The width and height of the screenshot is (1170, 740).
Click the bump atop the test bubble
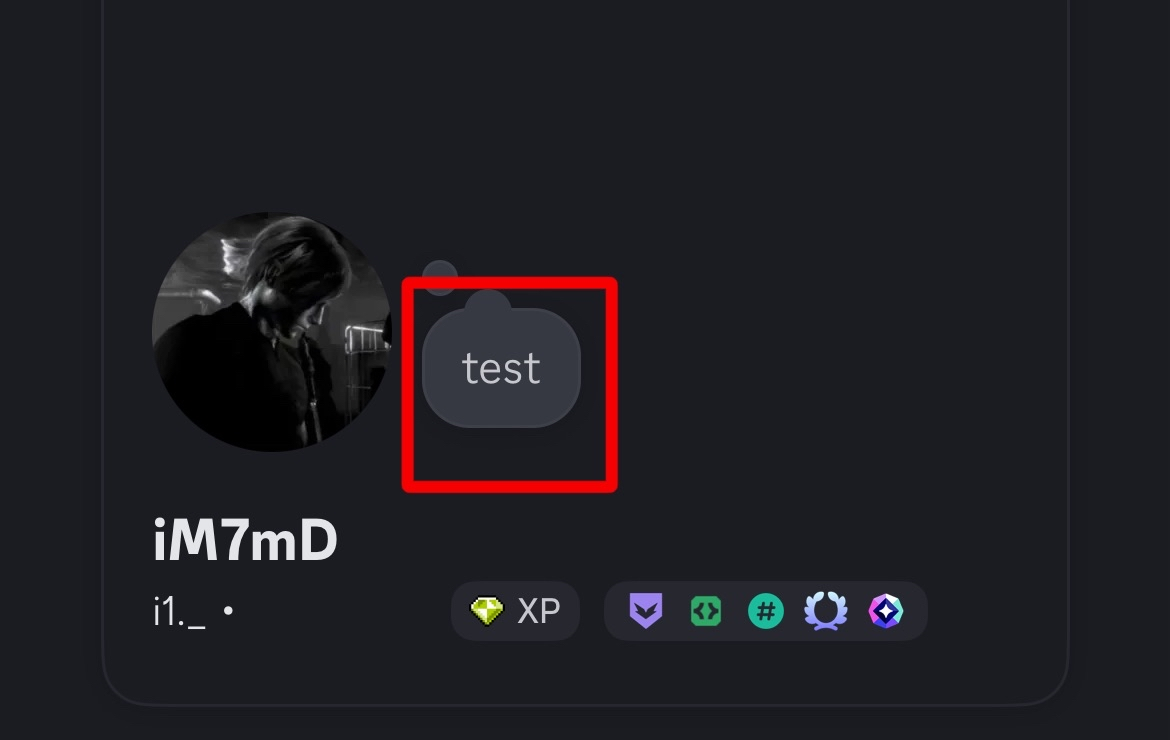coord(487,301)
